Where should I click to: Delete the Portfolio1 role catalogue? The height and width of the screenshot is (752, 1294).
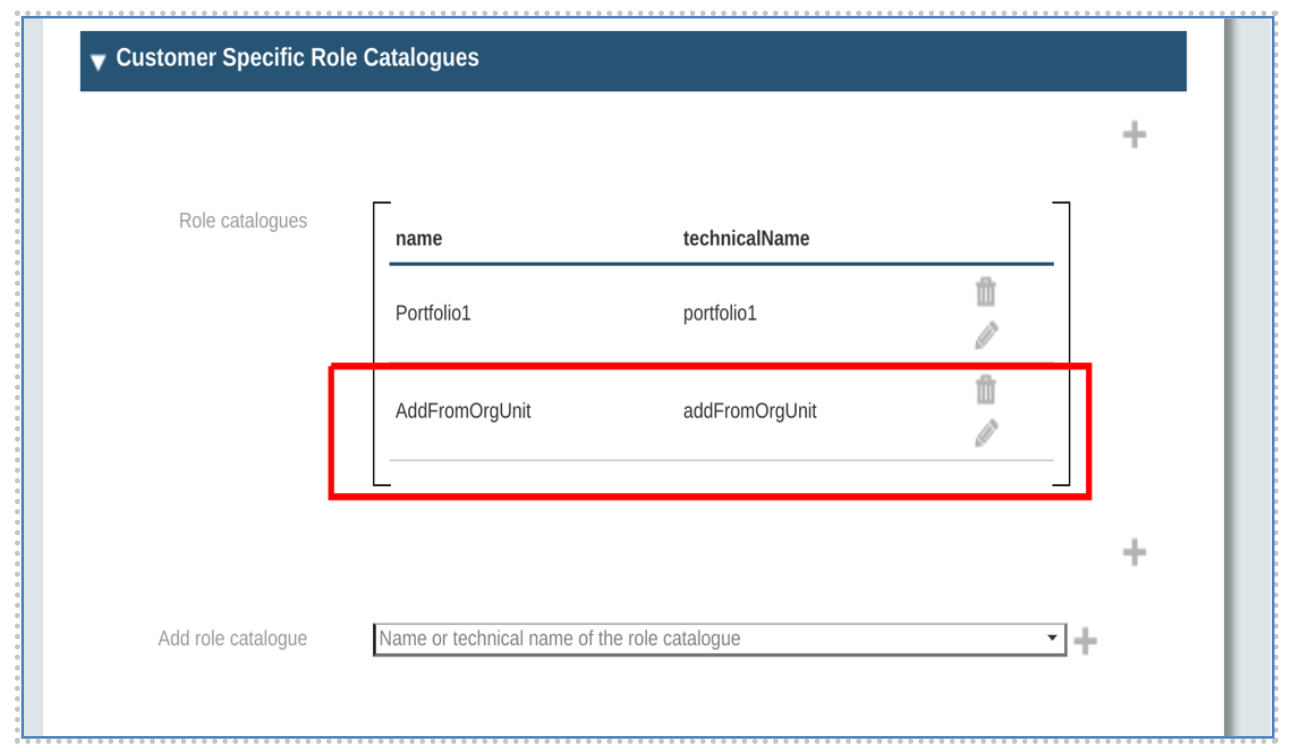985,292
